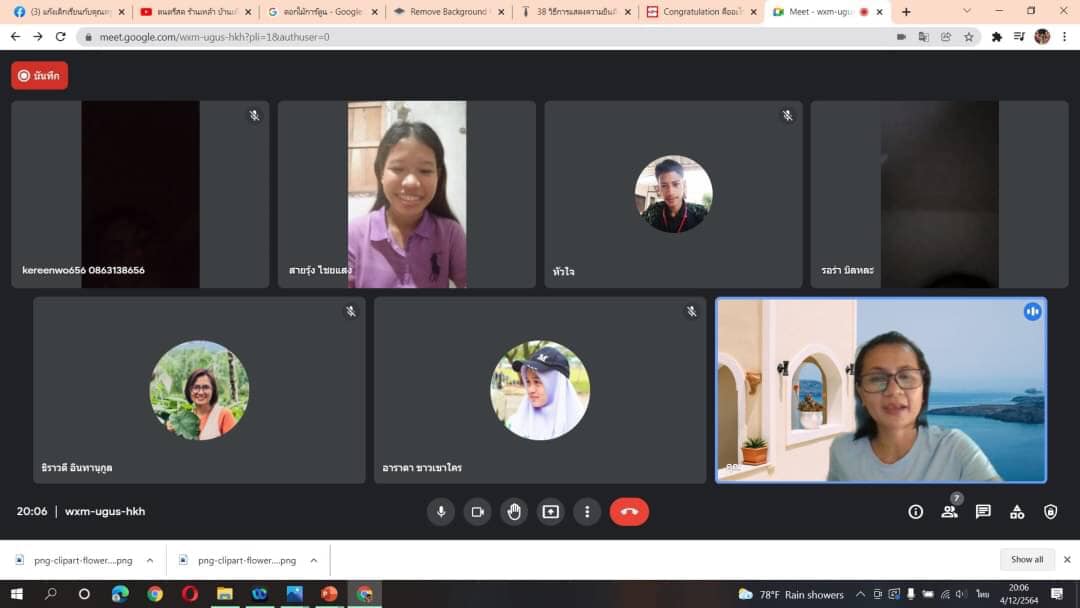This screenshot has height=608, width=1080.
Task: Click the red leave call button
Action: [x=629, y=512]
